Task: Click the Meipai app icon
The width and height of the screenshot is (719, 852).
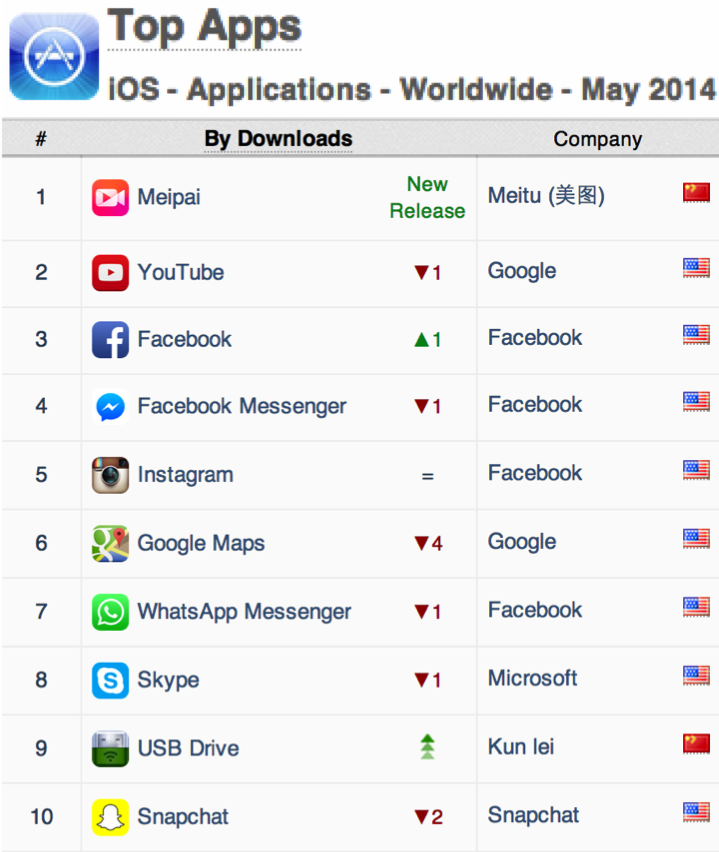Action: (x=110, y=198)
